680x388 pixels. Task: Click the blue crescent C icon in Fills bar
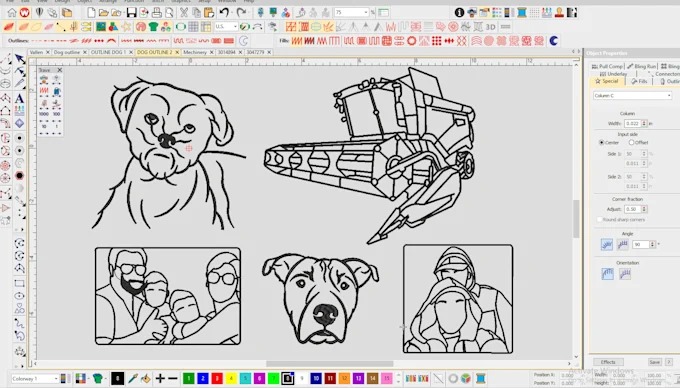tap(554, 41)
